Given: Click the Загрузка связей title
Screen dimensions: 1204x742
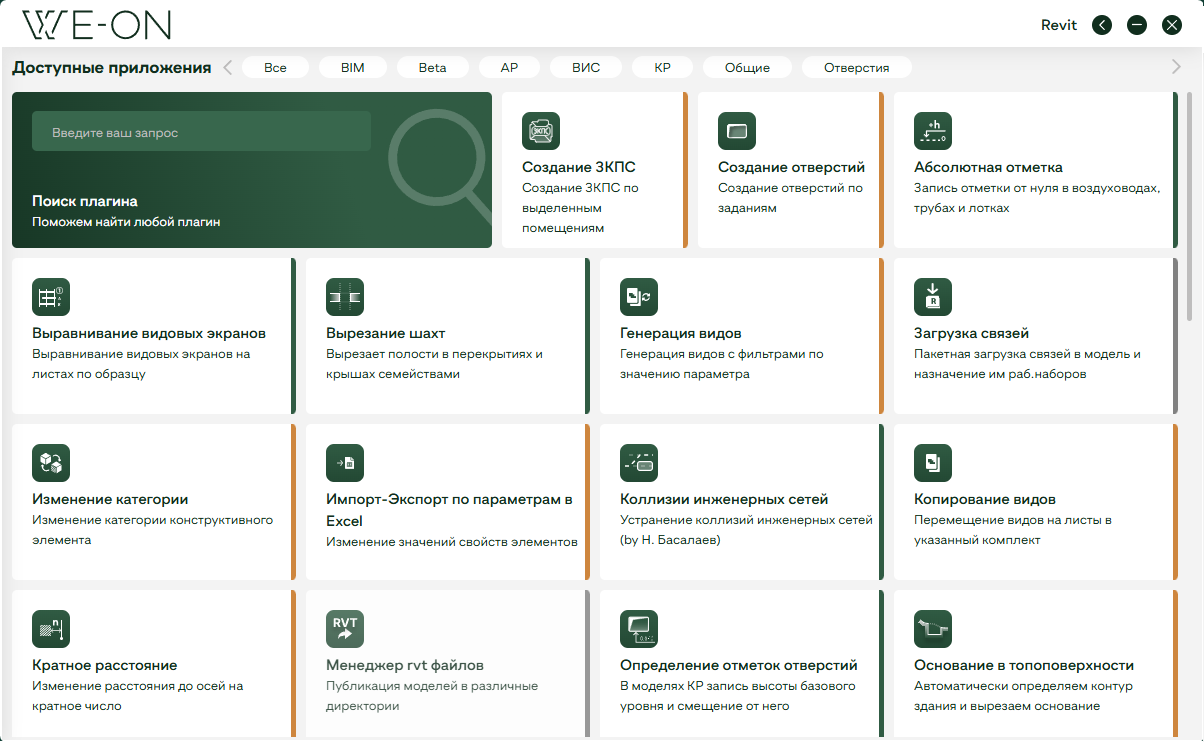Looking at the screenshot, I should (x=971, y=333).
